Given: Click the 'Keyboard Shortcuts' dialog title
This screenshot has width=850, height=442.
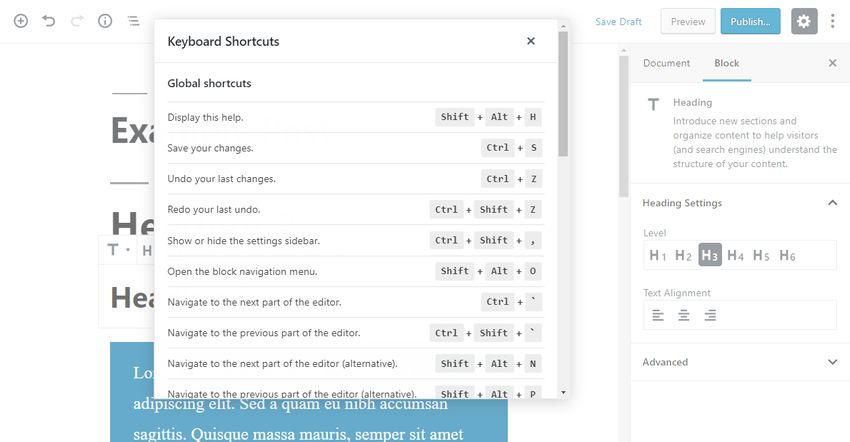Looking at the screenshot, I should pos(223,41).
